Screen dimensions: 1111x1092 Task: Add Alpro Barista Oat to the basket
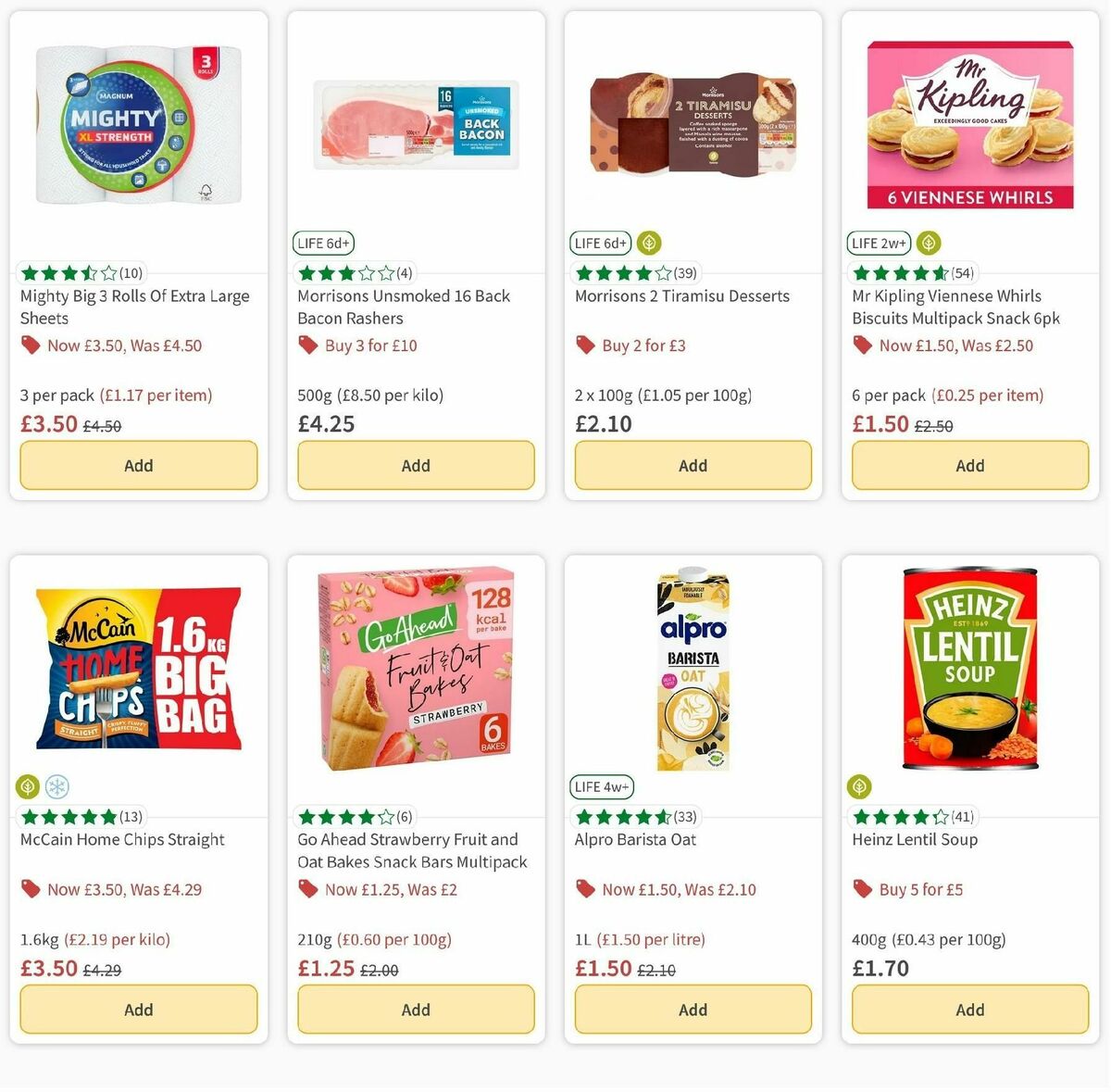(x=693, y=1009)
